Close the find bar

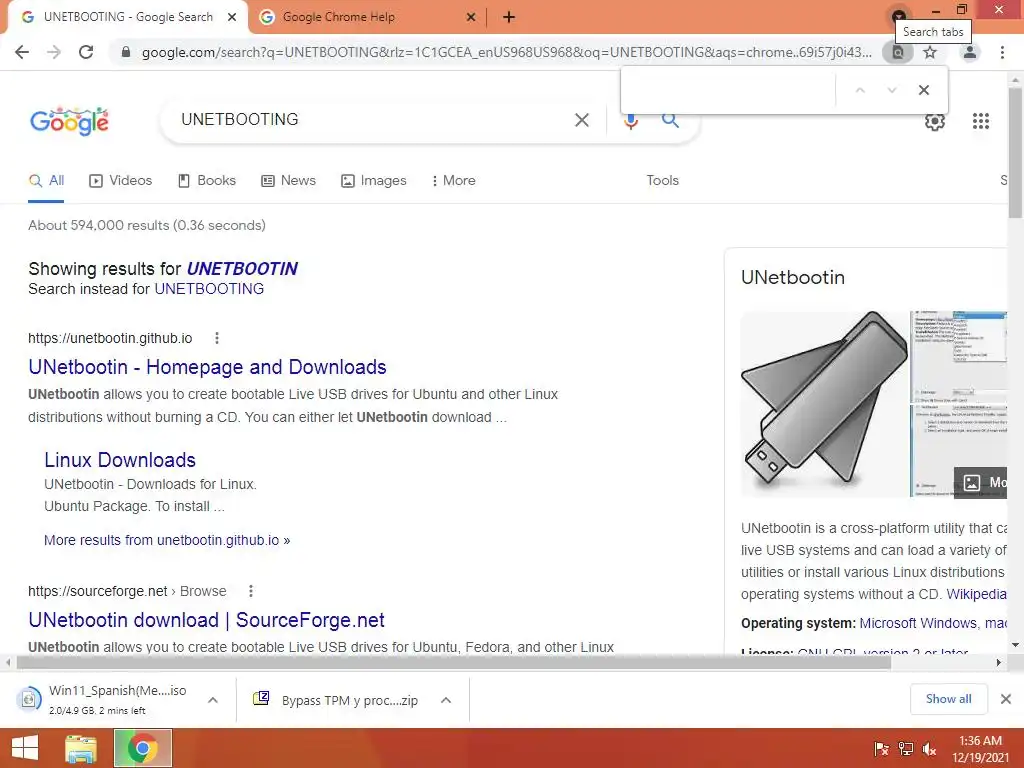pos(923,90)
